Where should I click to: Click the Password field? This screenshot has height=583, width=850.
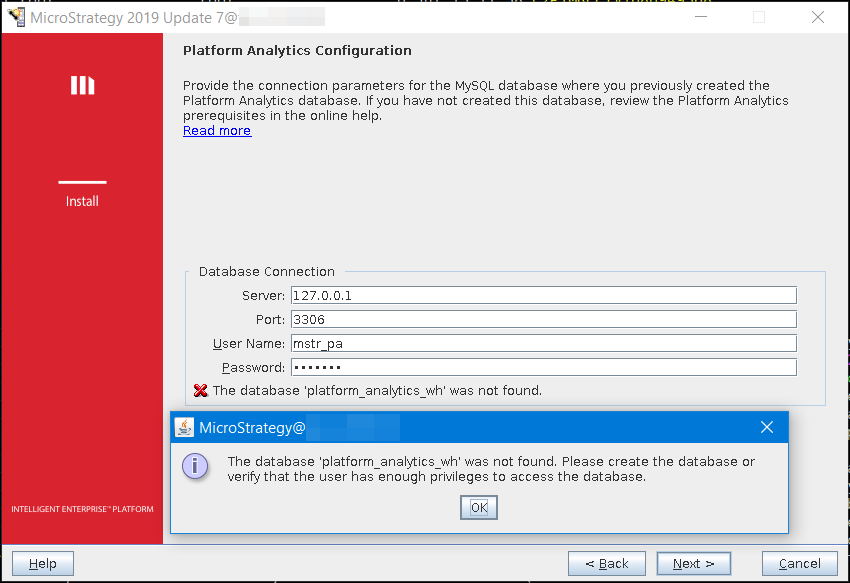(544, 367)
